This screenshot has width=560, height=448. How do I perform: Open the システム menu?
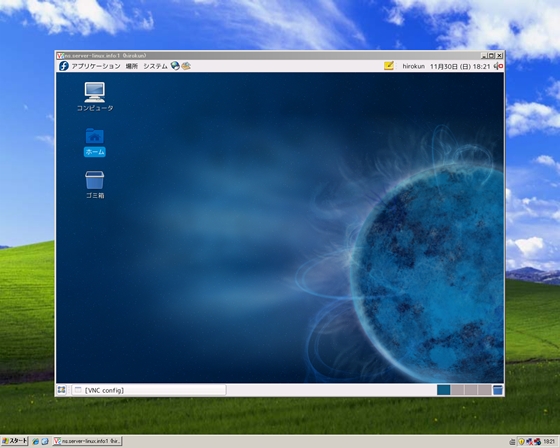155,66
